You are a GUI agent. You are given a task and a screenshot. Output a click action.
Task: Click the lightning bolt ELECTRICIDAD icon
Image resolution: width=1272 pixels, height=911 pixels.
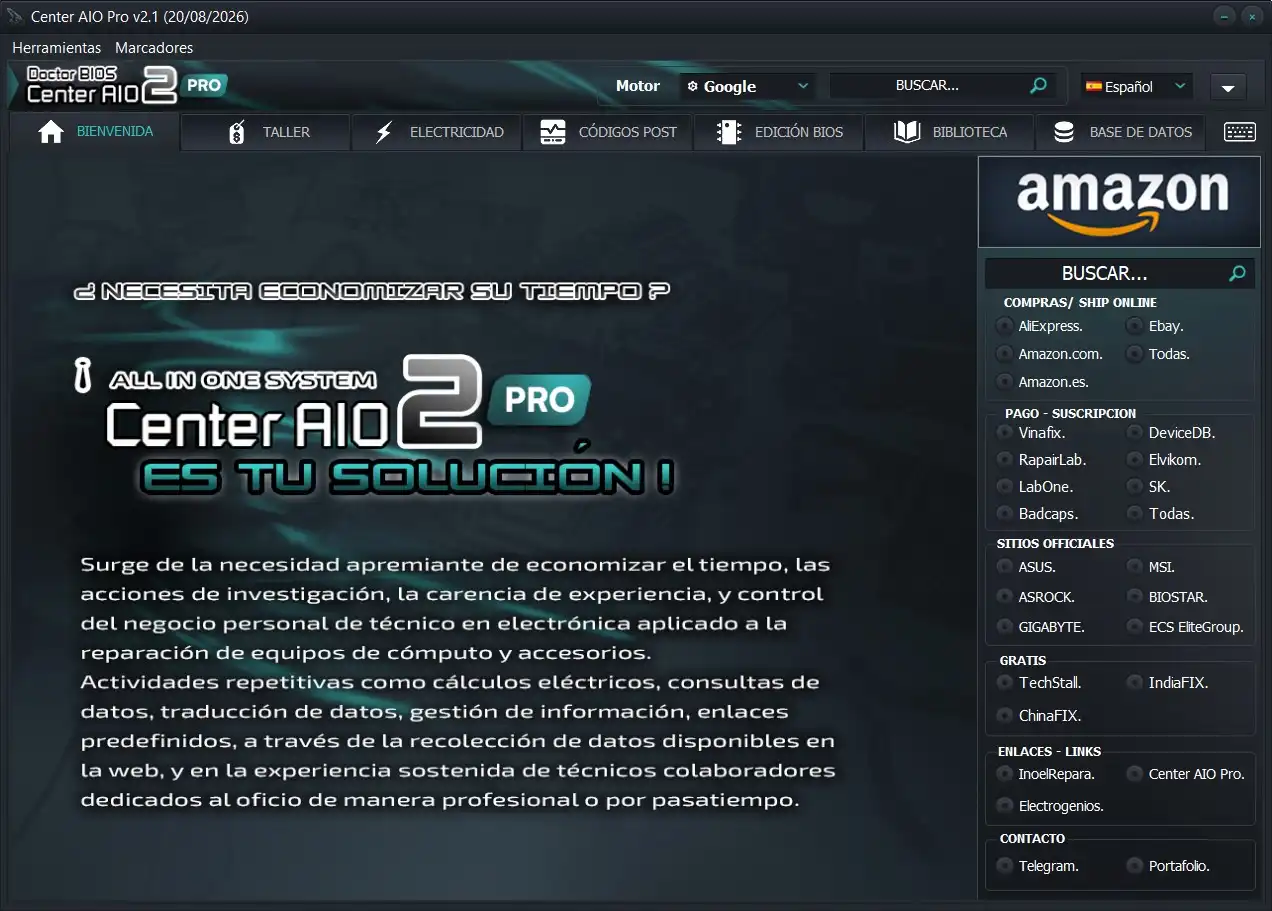(384, 132)
